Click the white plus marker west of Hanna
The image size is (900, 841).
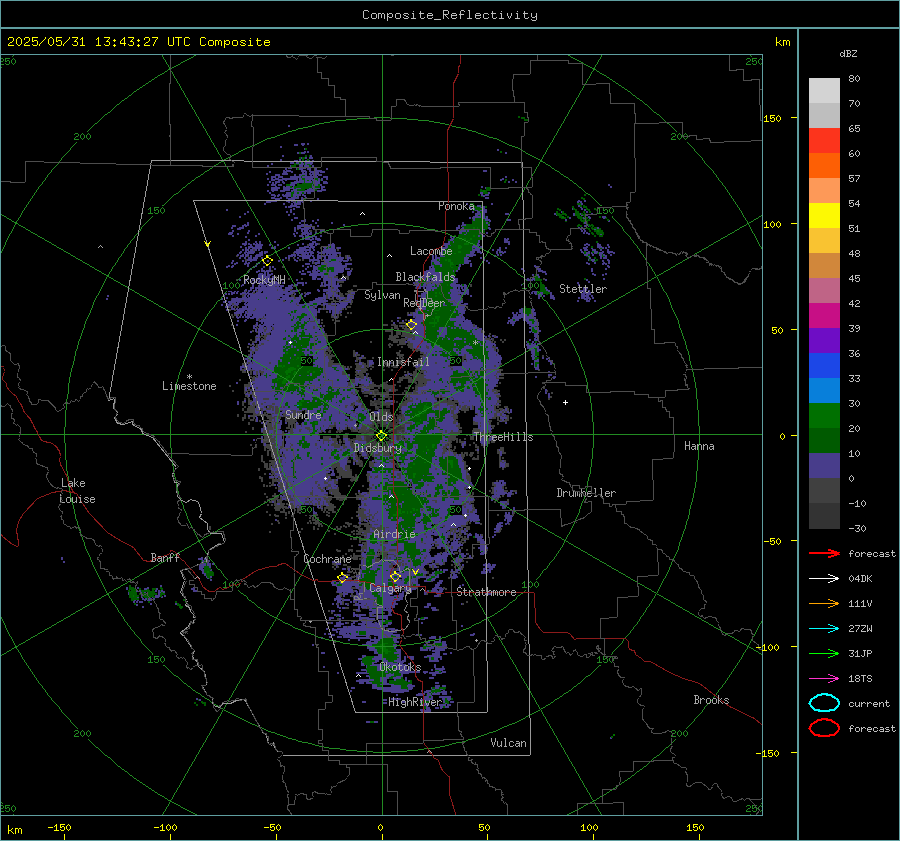[x=565, y=402]
